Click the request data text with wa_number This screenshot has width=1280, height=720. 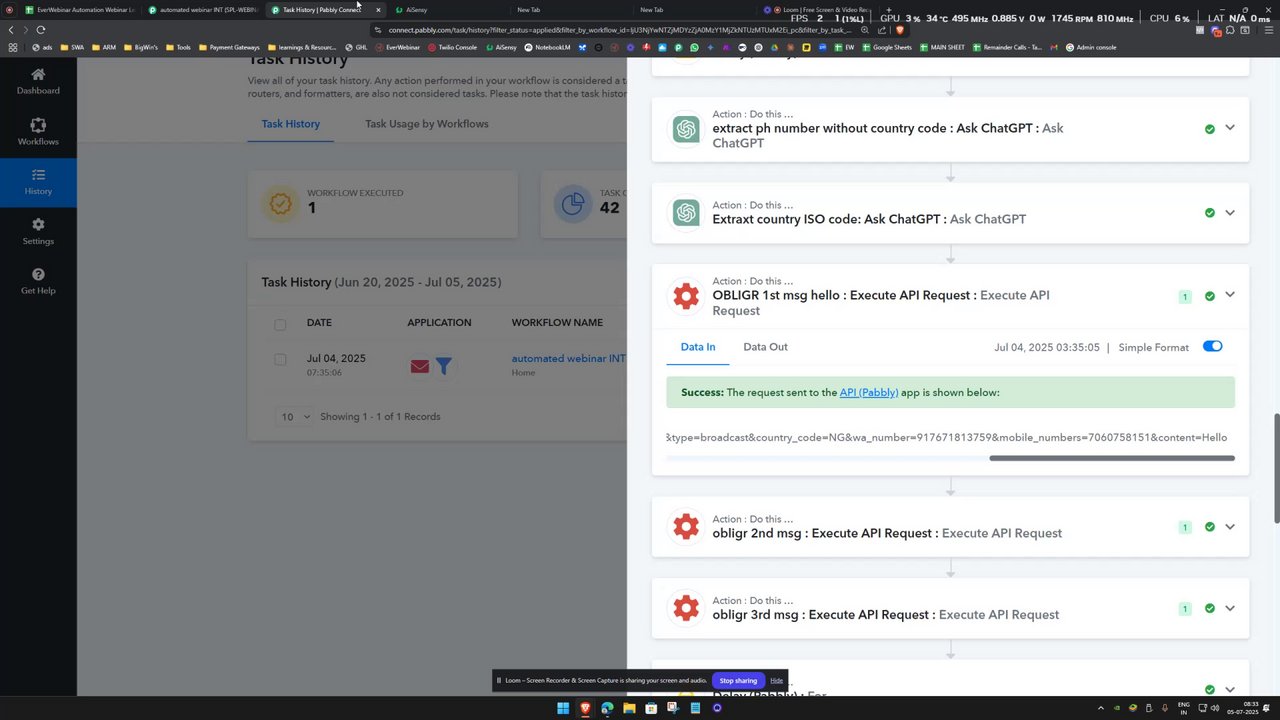(946, 437)
